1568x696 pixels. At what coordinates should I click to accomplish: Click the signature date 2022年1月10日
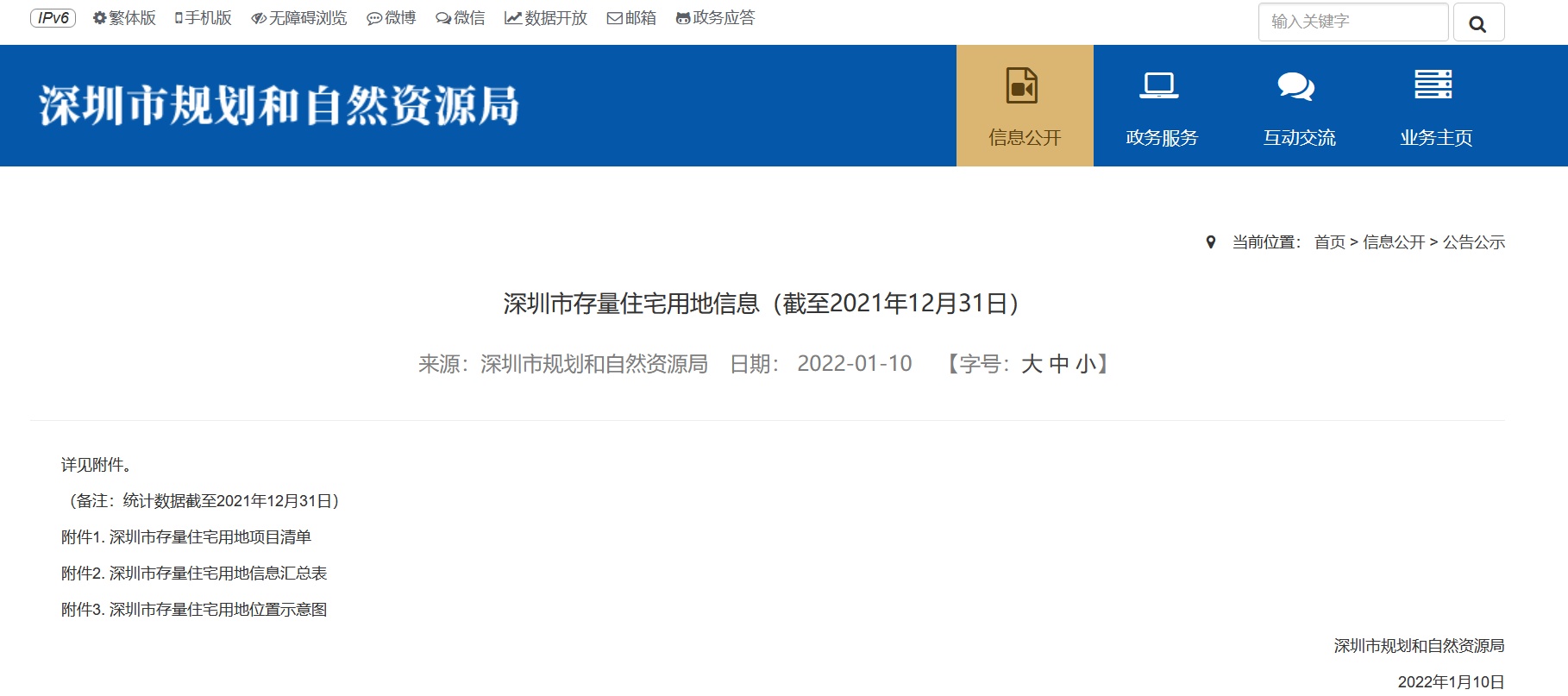point(1452,682)
